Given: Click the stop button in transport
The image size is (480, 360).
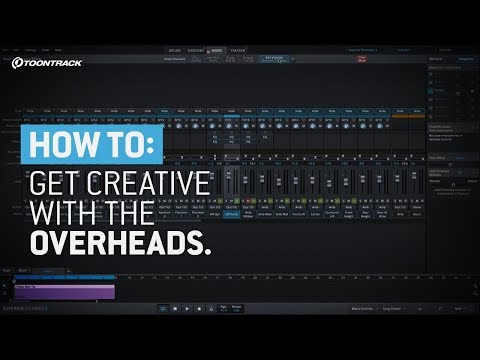Looking at the screenshot, I should 175,309.
